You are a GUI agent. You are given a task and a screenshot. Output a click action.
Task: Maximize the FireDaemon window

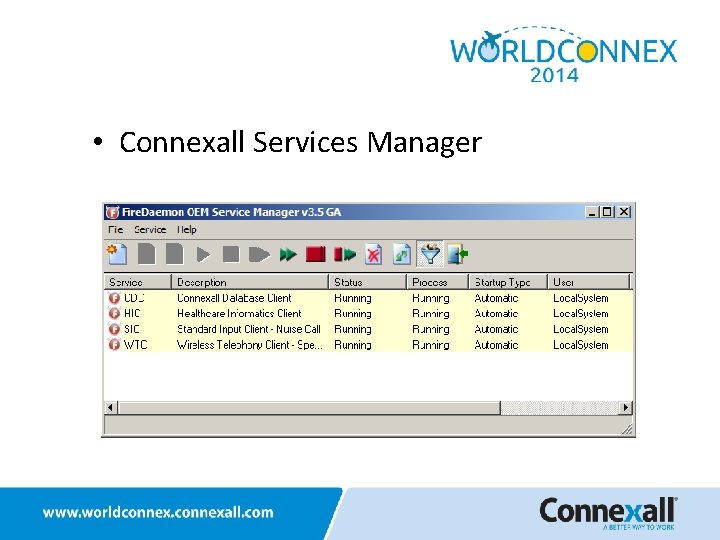click(607, 212)
